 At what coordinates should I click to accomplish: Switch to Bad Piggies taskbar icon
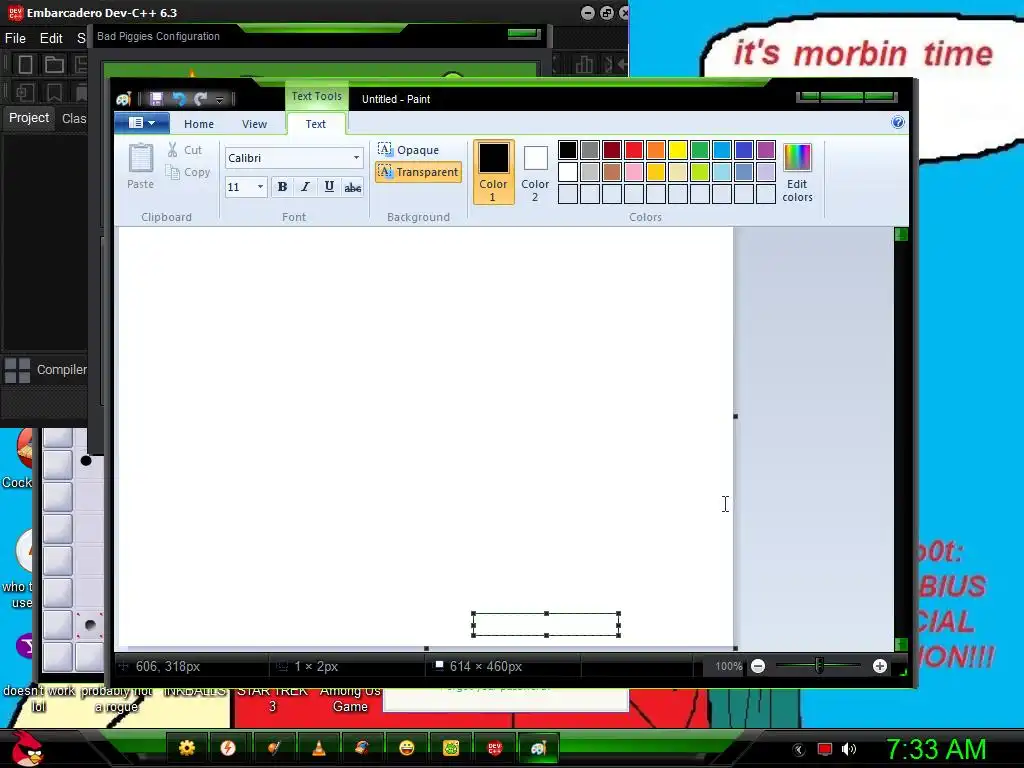point(451,748)
